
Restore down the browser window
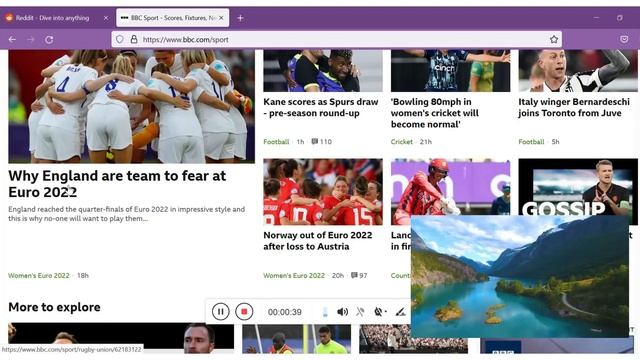coord(620,18)
